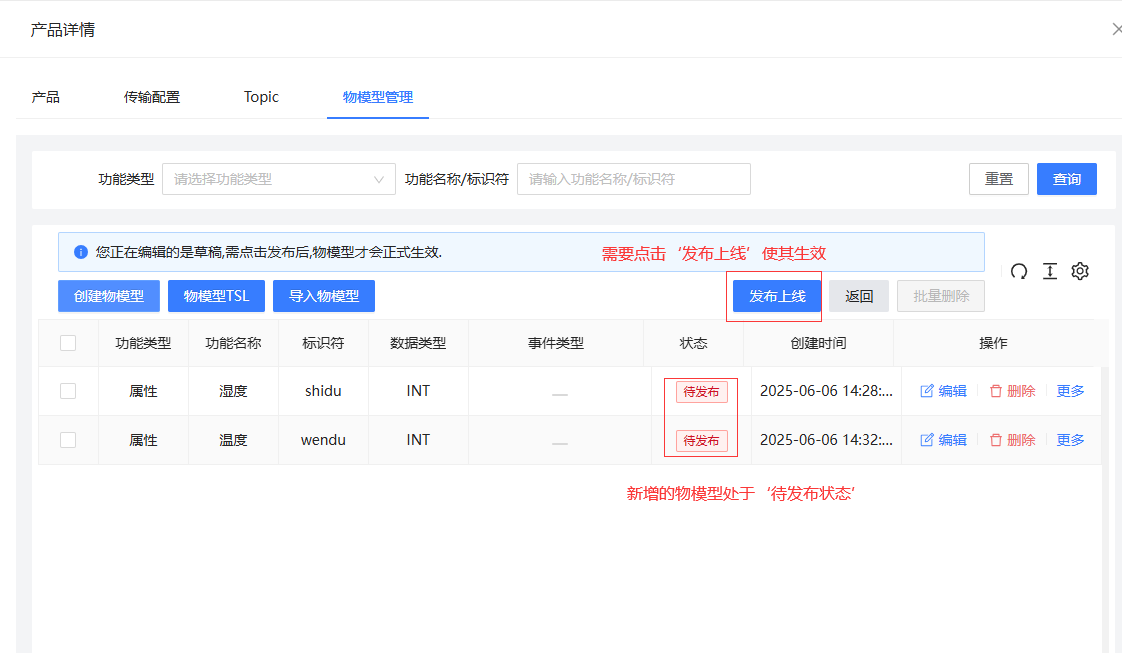Check the checkbox for wendu row
Viewport: 1122px width, 653px height.
(x=68, y=440)
